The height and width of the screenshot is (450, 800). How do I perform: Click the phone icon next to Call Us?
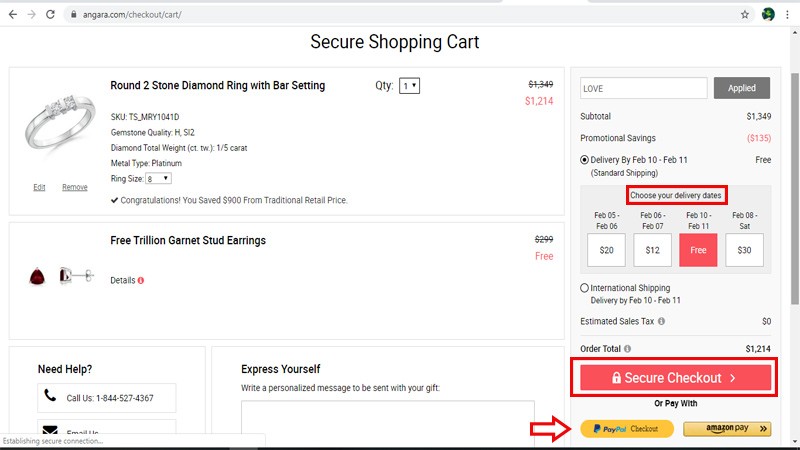(x=50, y=397)
